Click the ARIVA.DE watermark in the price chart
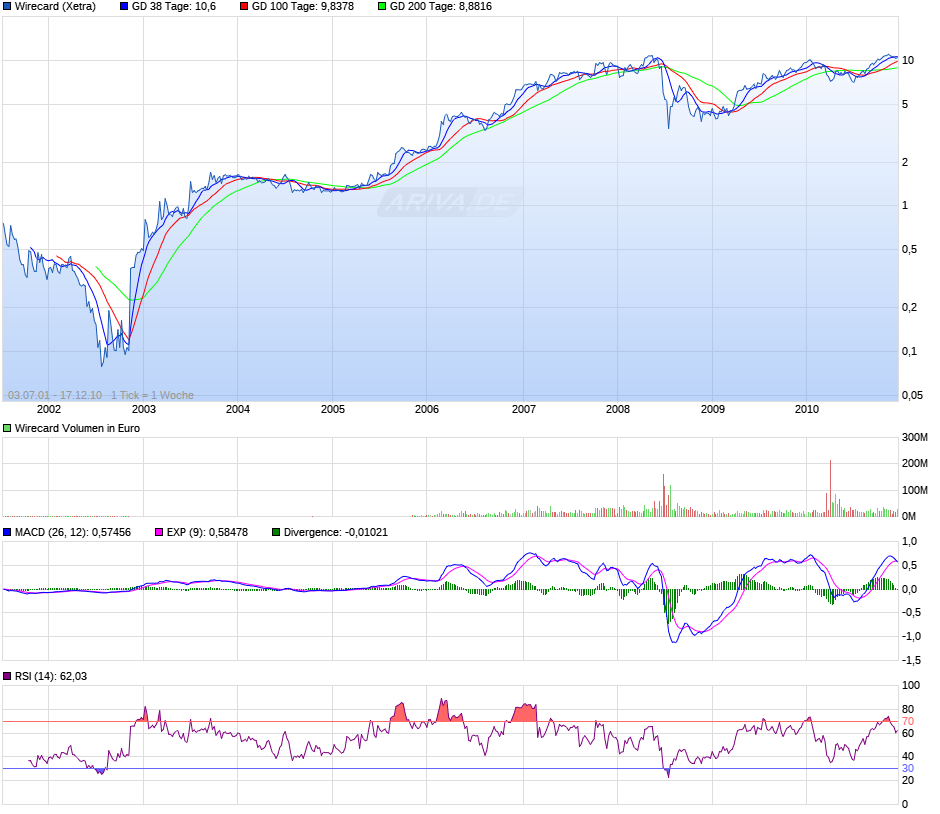Viewport: 940px width, 814px height. [450, 203]
